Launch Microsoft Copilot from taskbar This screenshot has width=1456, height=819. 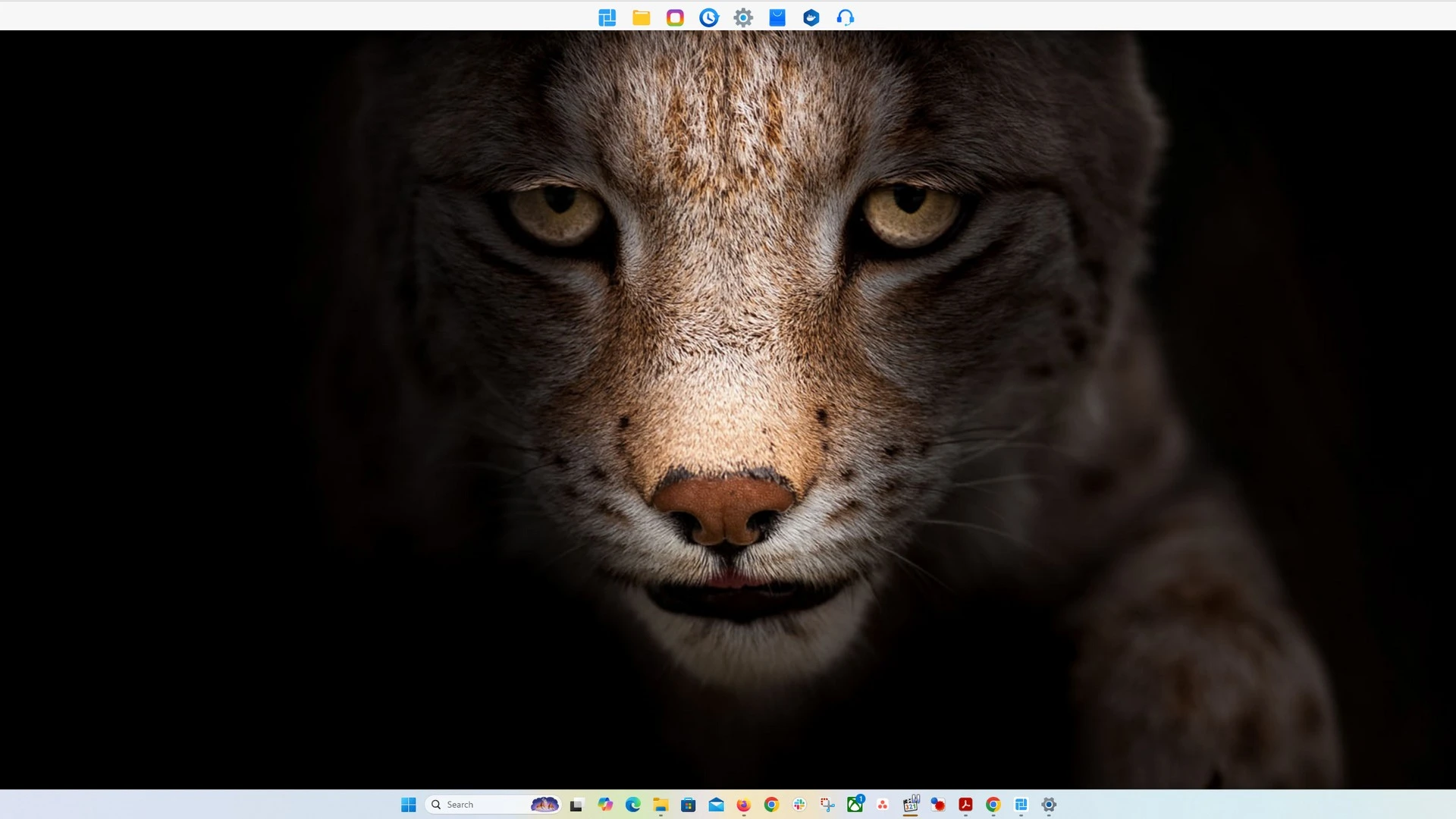(x=605, y=805)
